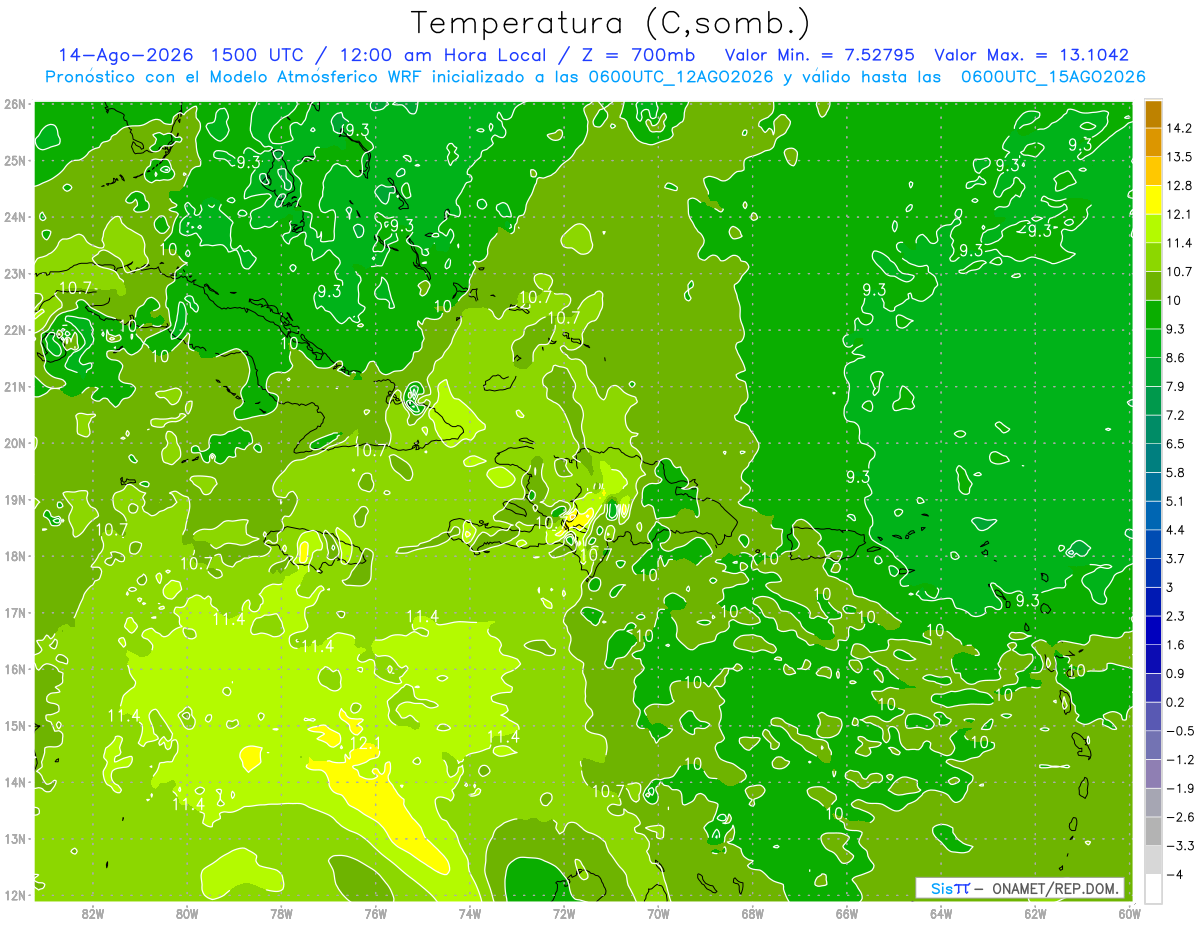
Task: Click the "26N" latitude label
Action: [x=15, y=104]
